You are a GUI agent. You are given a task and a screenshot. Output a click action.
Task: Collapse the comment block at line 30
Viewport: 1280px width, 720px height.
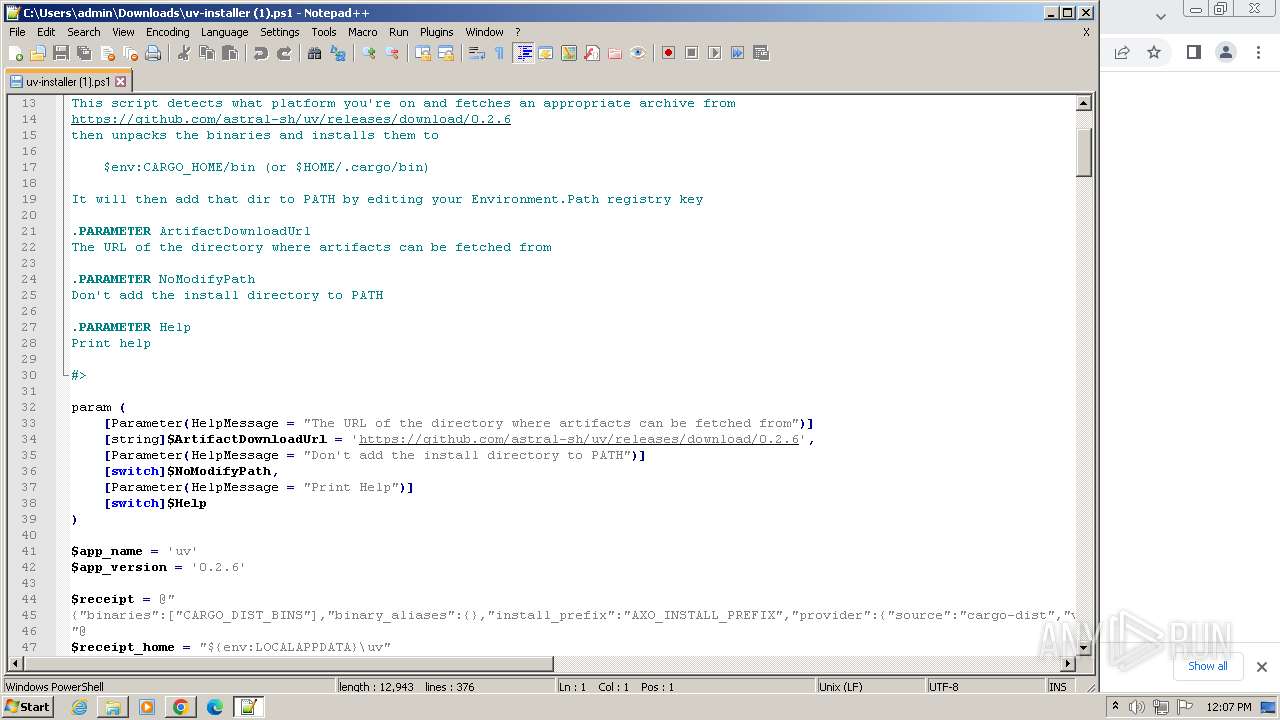pyautogui.click(x=66, y=375)
